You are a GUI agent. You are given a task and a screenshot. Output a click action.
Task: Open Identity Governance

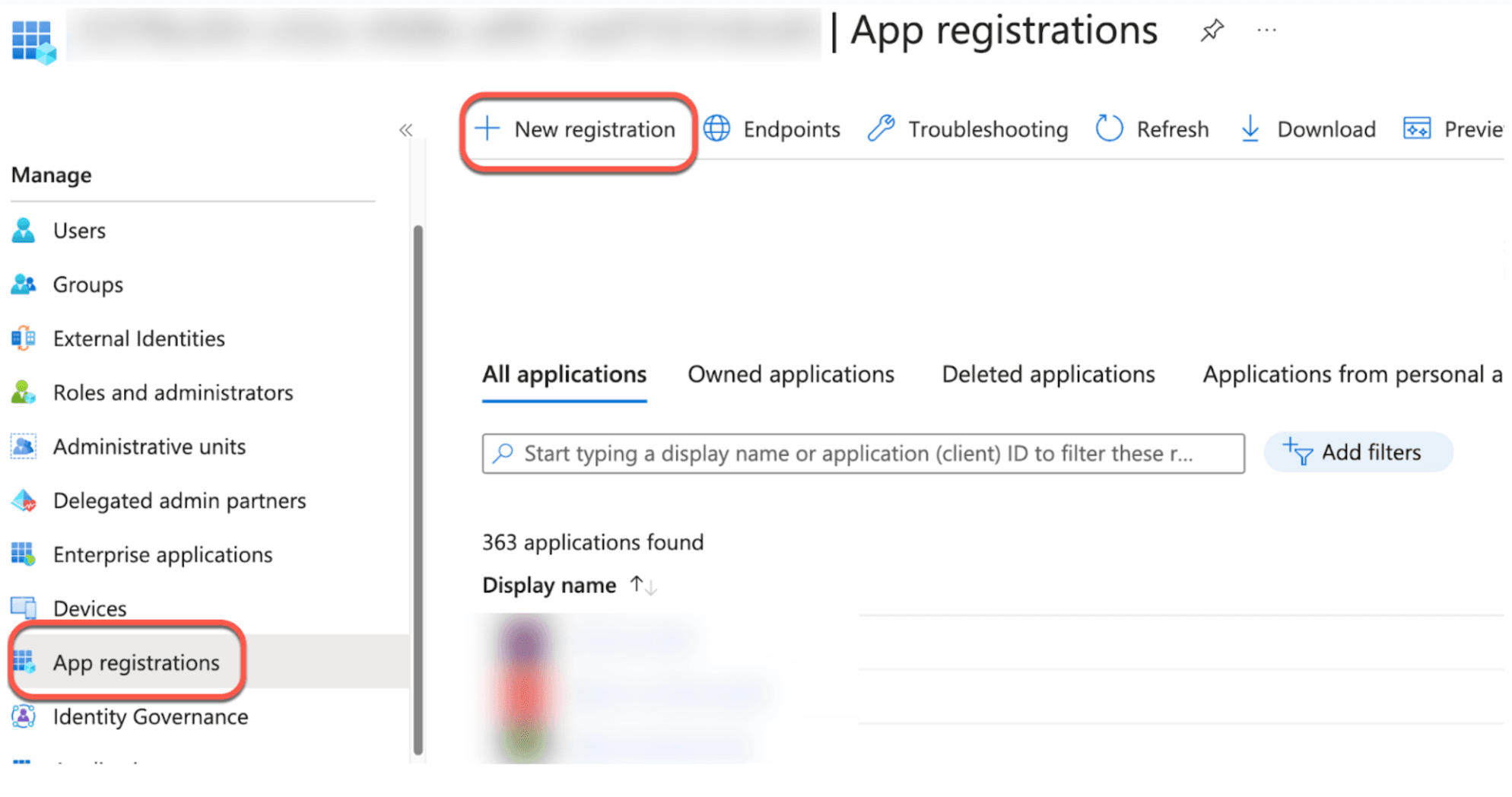click(x=151, y=716)
